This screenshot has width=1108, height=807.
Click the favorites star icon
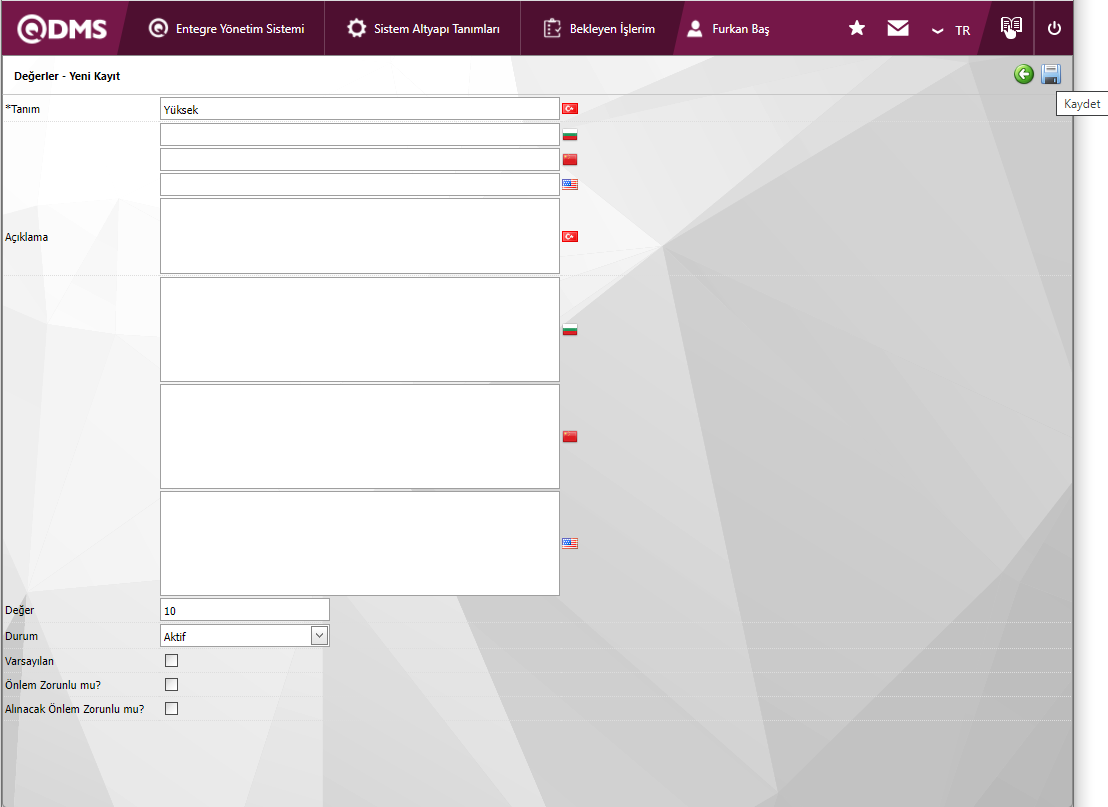tap(856, 28)
